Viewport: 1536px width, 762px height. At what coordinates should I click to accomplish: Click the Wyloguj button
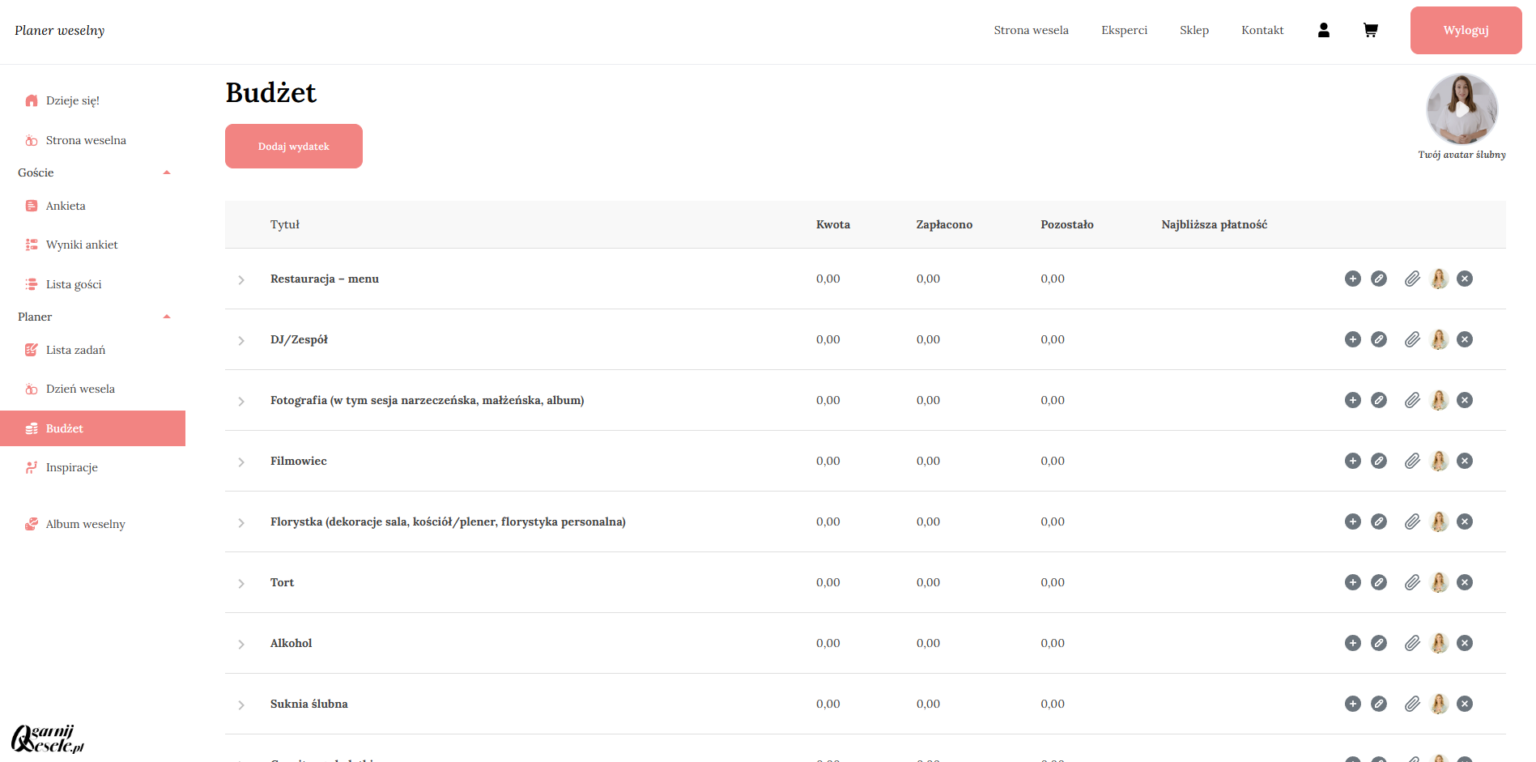[x=1465, y=30]
